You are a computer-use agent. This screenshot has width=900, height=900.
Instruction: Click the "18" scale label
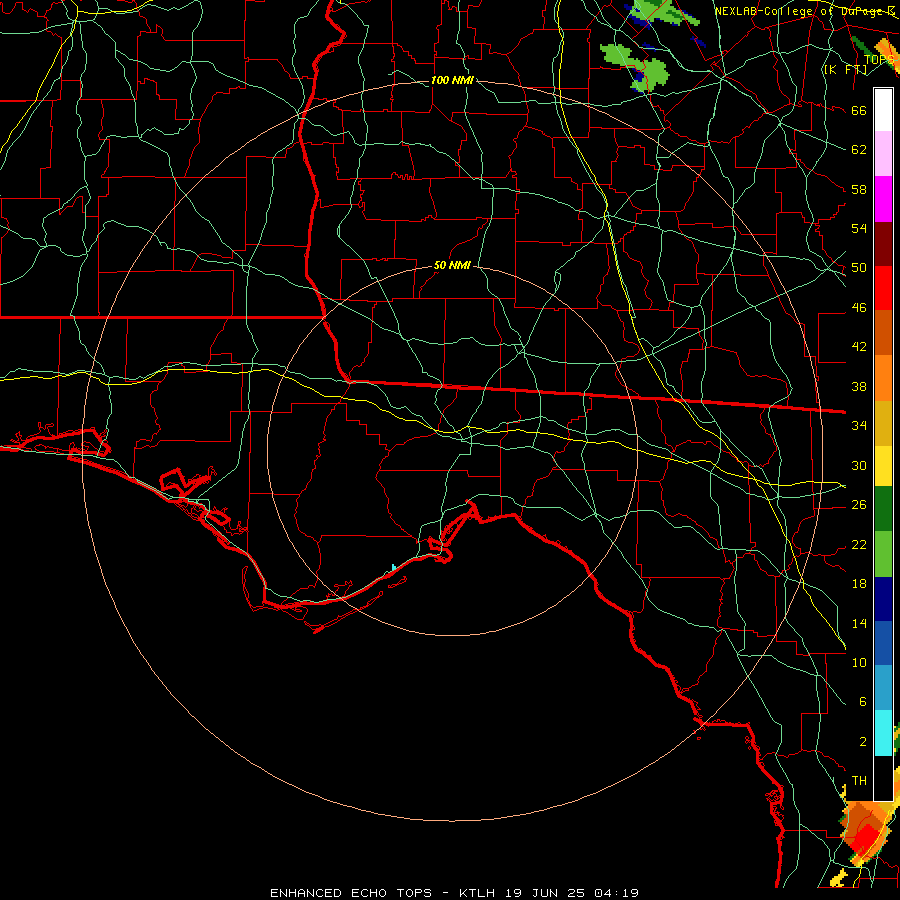pyautogui.click(x=859, y=584)
